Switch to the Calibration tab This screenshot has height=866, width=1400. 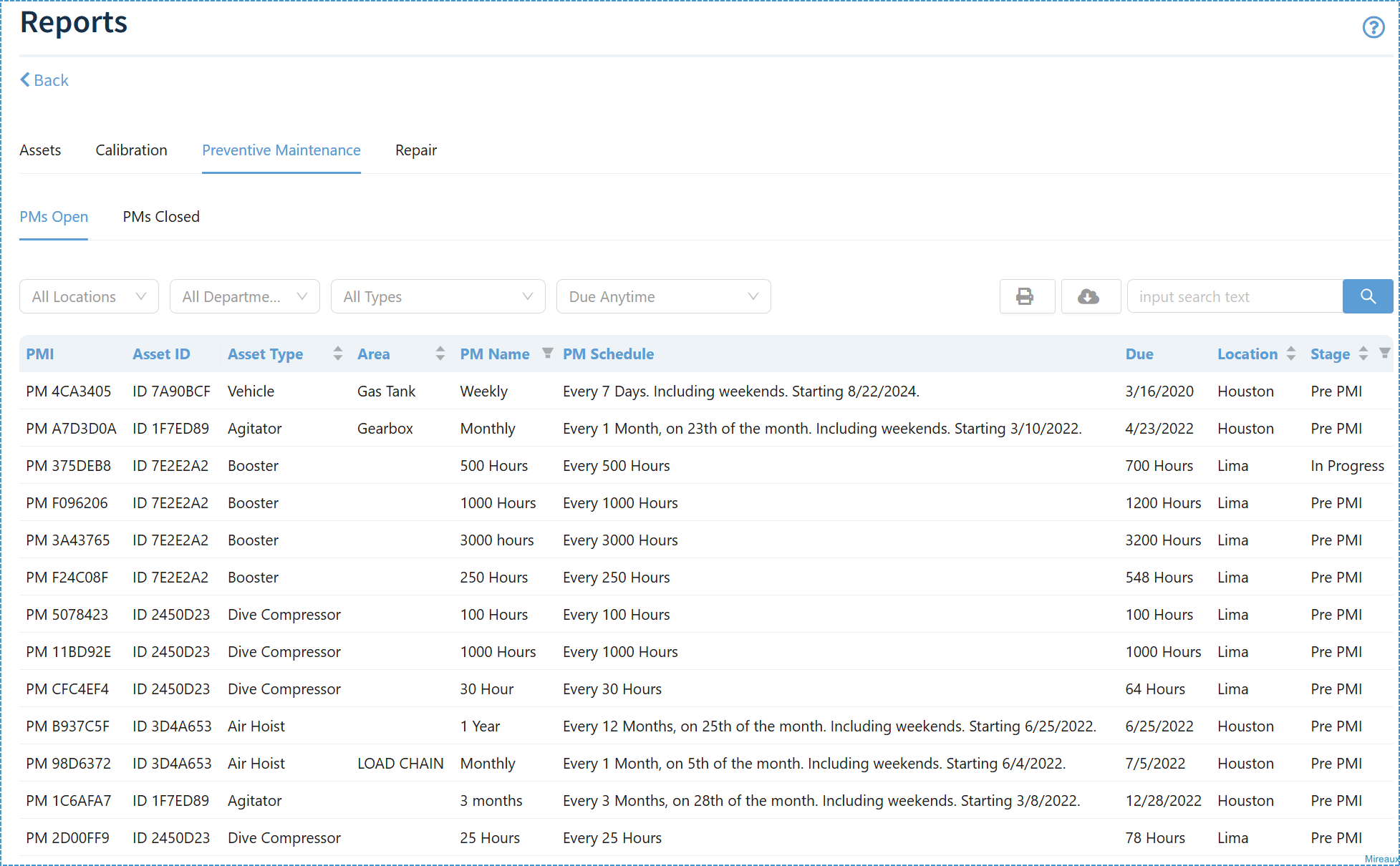(131, 150)
